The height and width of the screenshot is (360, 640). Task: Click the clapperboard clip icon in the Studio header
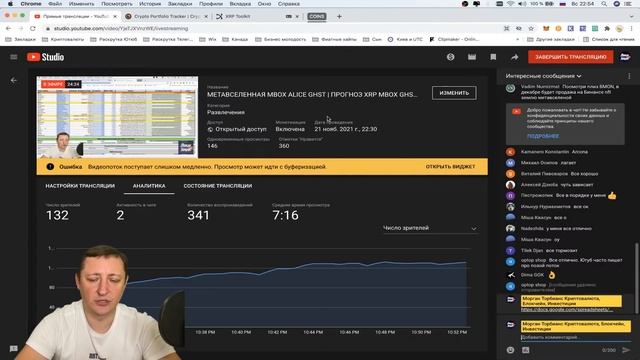[472, 57]
